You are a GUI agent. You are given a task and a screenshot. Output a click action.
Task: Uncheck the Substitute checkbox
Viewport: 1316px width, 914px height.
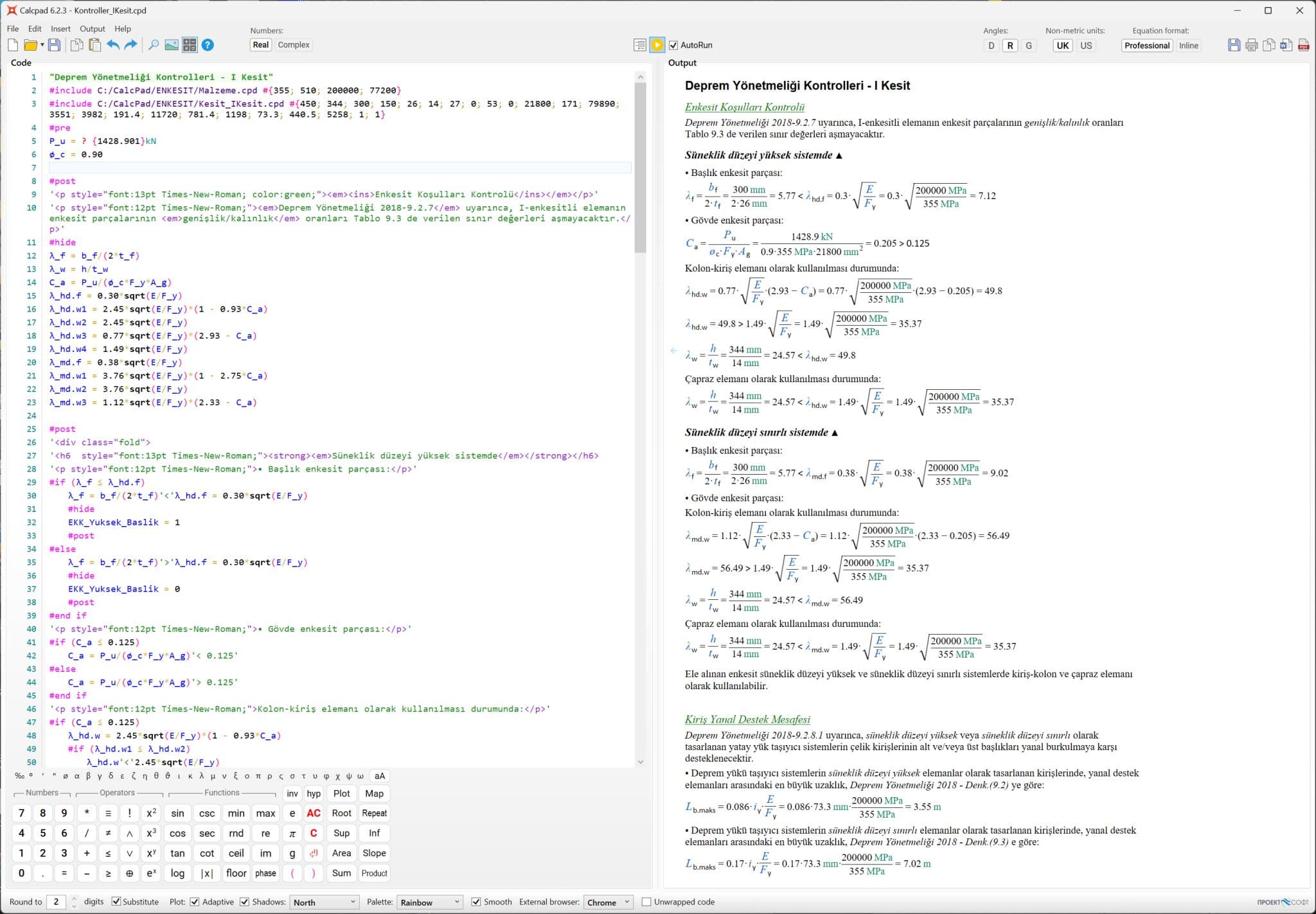[116, 902]
